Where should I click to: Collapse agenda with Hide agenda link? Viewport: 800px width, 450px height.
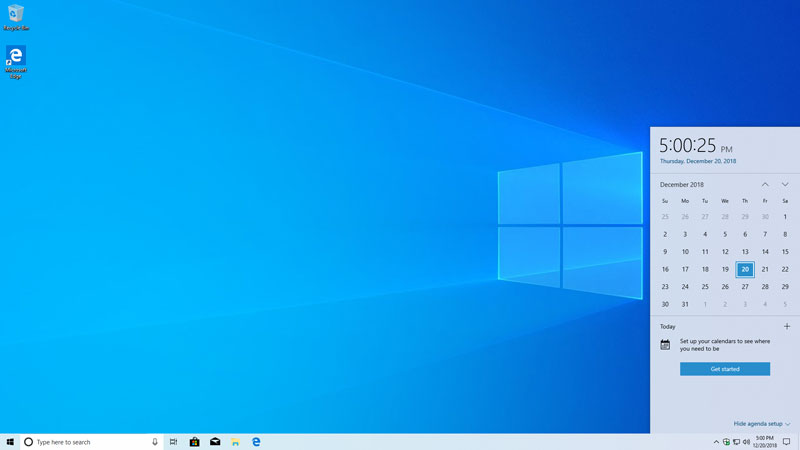coord(761,424)
